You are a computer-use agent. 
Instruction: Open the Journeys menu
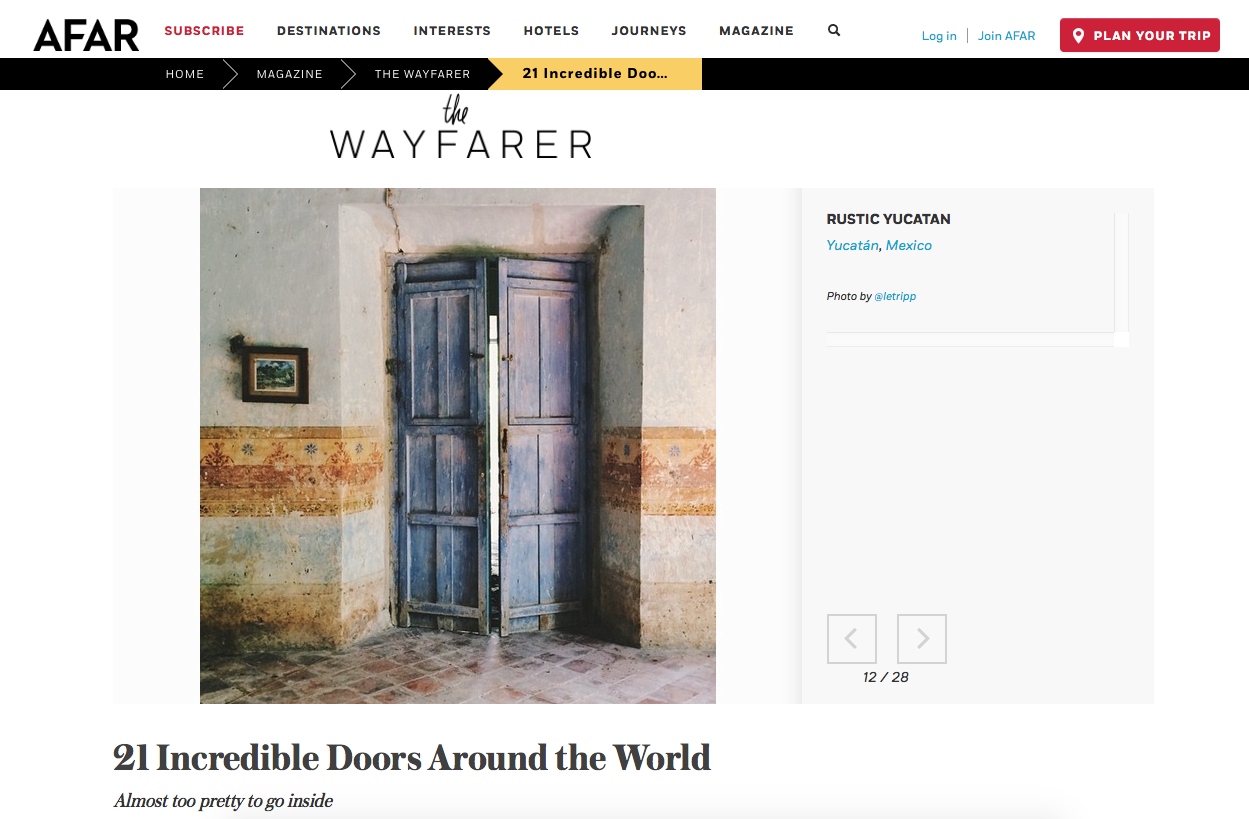tap(649, 31)
